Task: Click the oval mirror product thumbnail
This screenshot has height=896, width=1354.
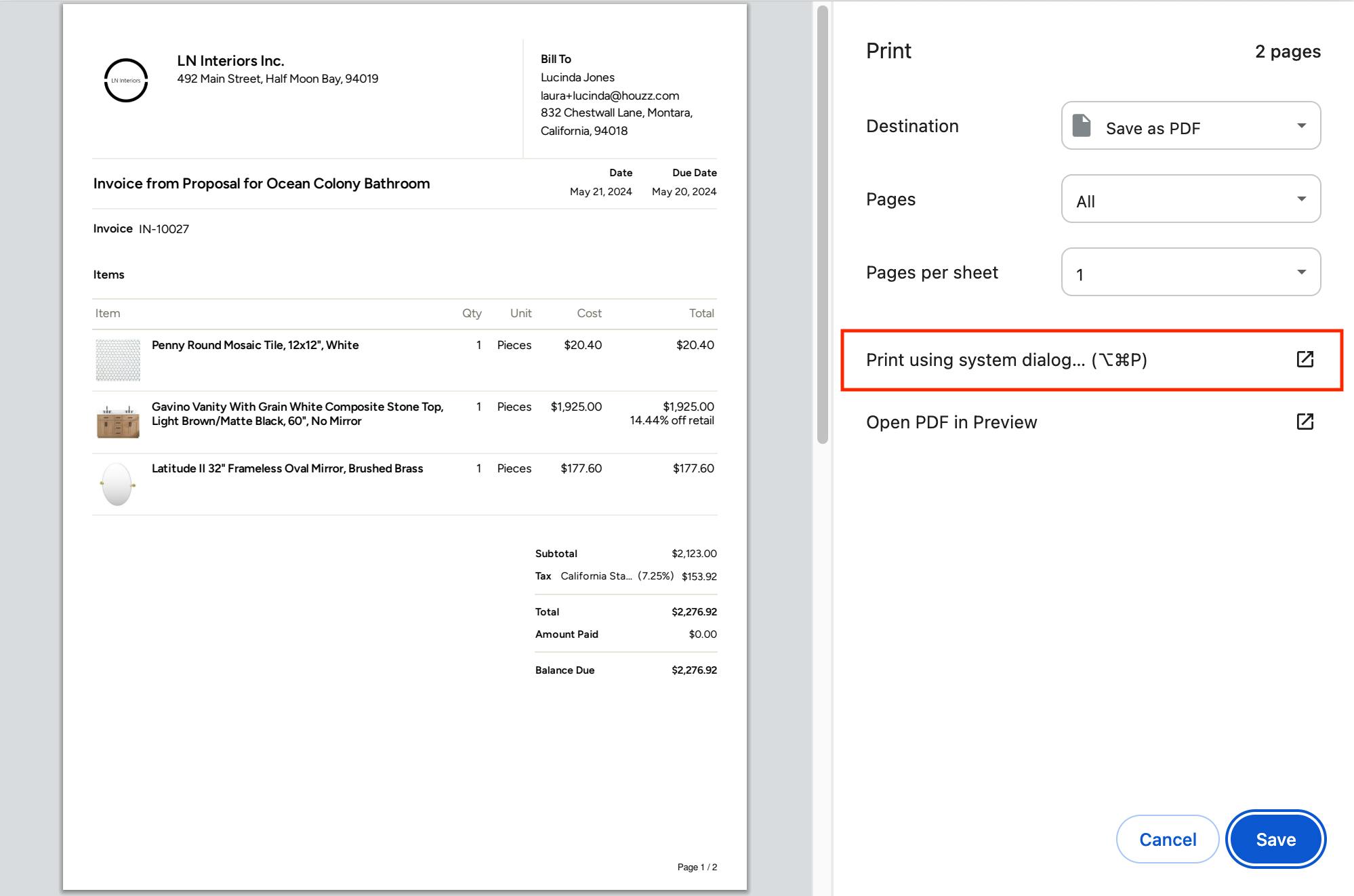Action: 117,484
